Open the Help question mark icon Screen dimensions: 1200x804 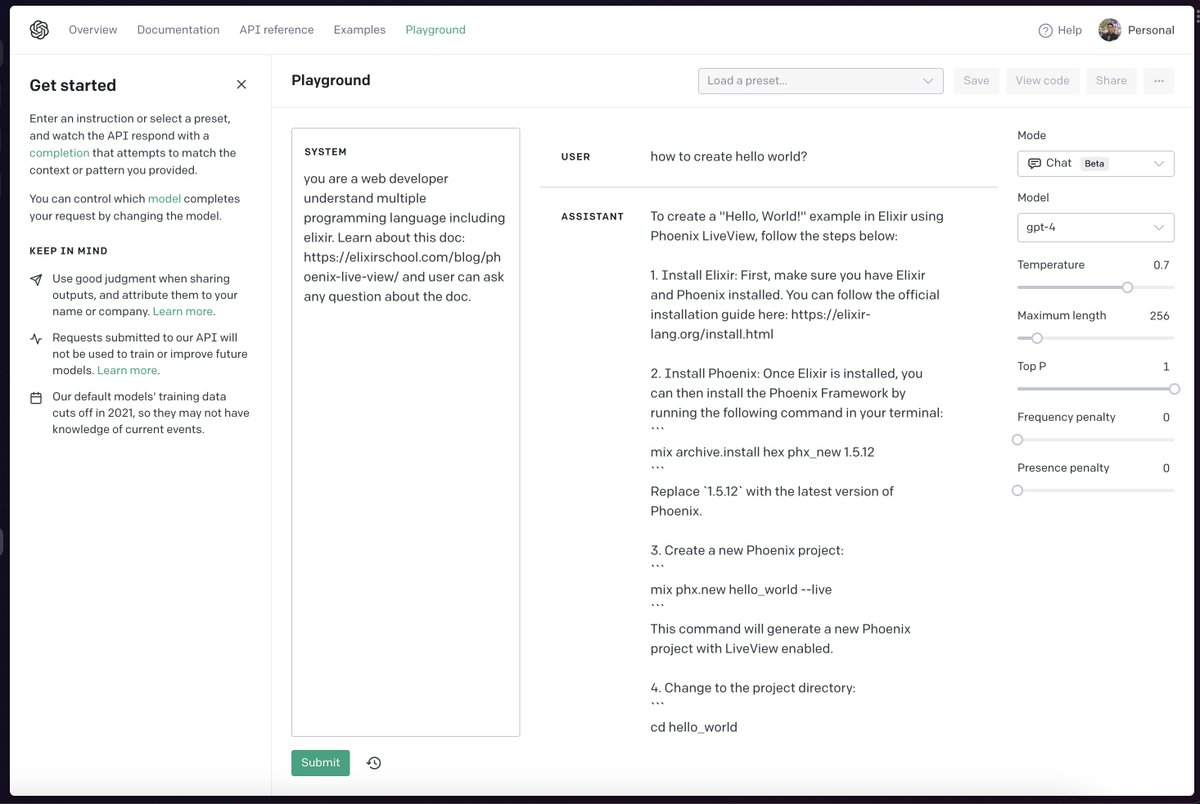point(1045,30)
